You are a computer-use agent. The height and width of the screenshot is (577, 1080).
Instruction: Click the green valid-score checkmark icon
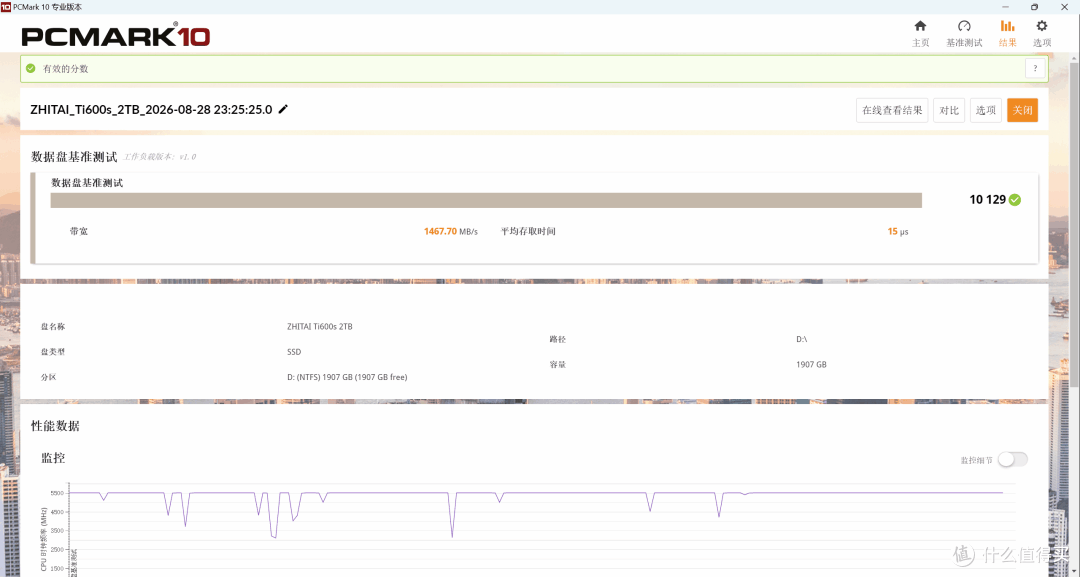click(30, 69)
